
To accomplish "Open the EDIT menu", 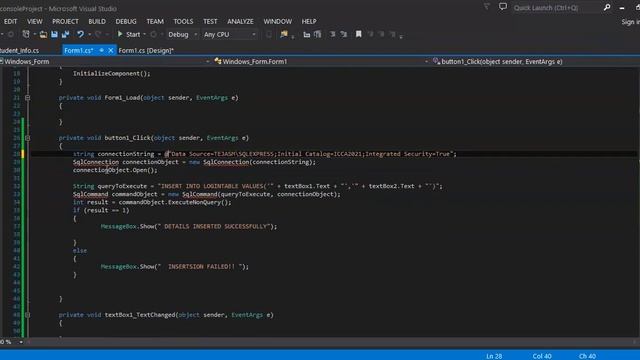I will [x=11, y=21].
